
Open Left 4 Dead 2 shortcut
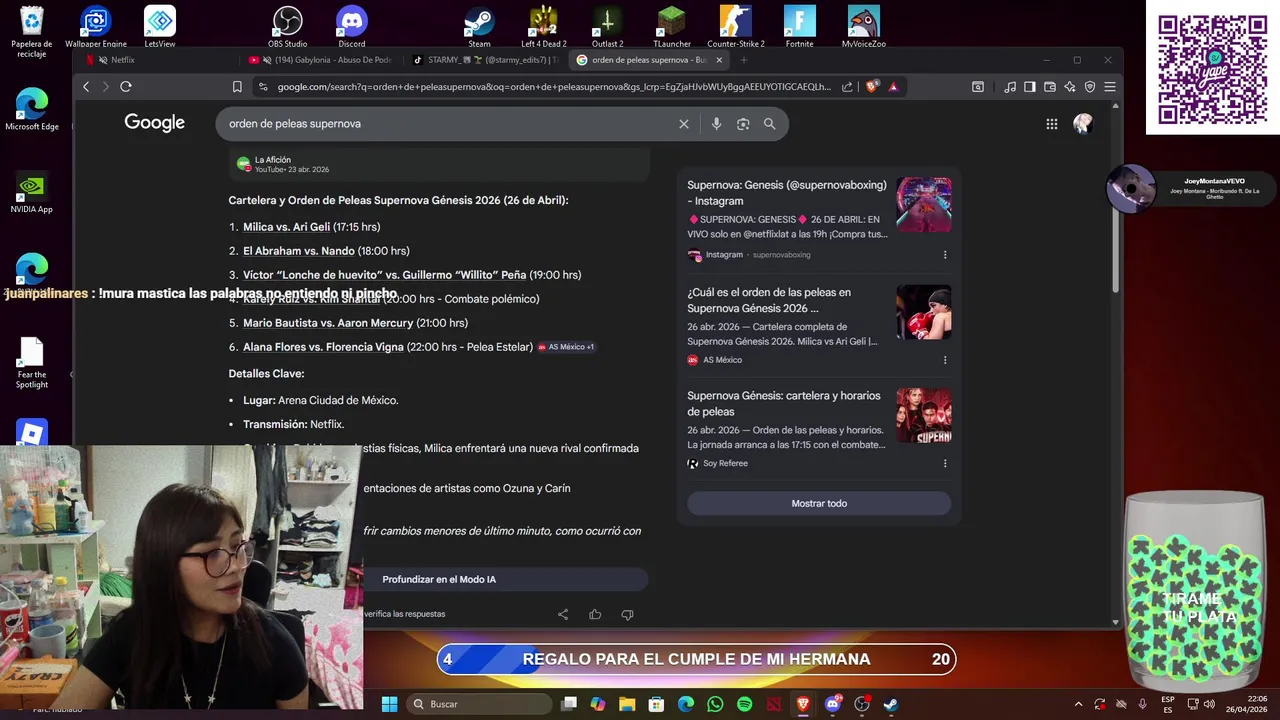(543, 27)
